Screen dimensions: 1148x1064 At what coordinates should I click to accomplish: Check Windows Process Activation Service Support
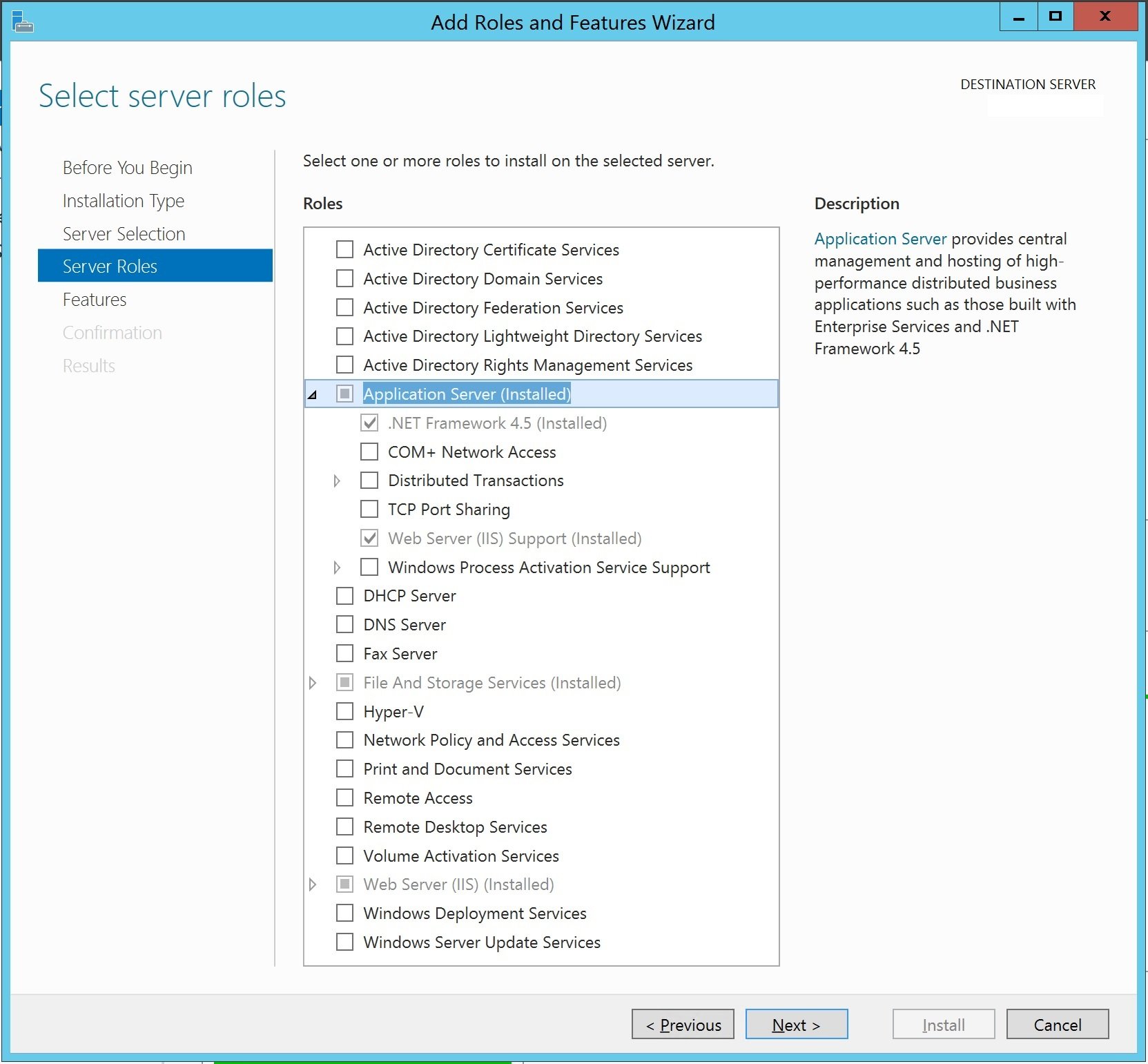pos(369,567)
